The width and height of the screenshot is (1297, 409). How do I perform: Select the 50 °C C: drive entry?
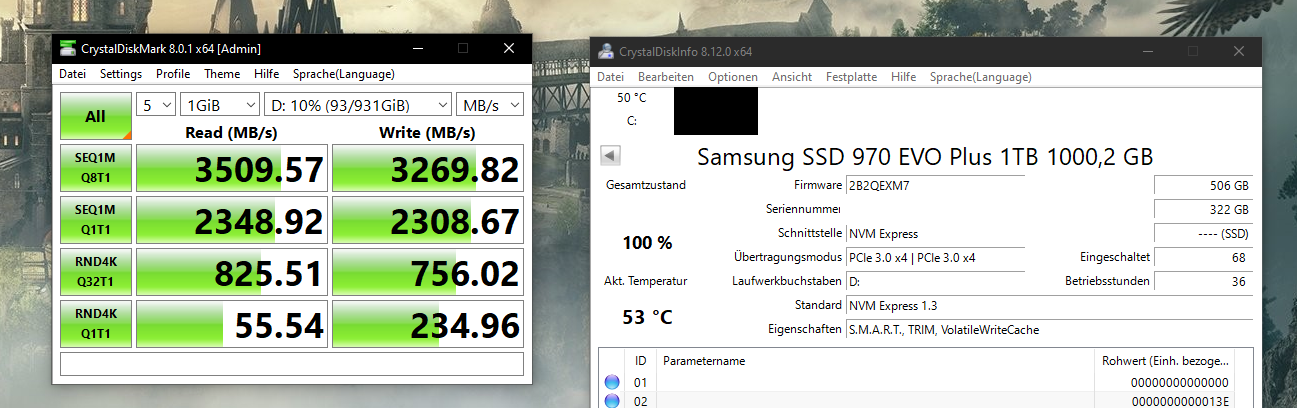[631, 110]
